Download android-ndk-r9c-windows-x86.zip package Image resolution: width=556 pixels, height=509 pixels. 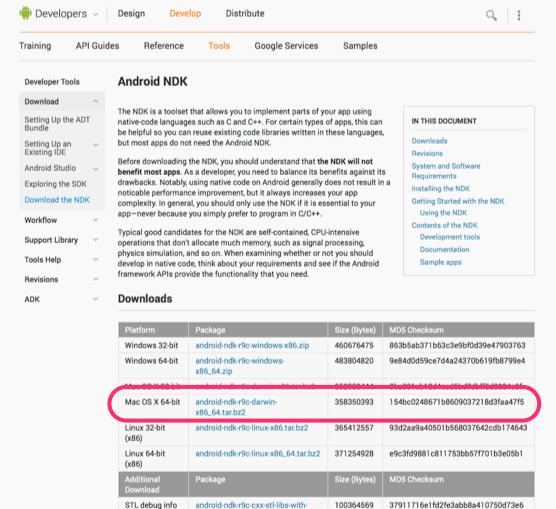252,345
